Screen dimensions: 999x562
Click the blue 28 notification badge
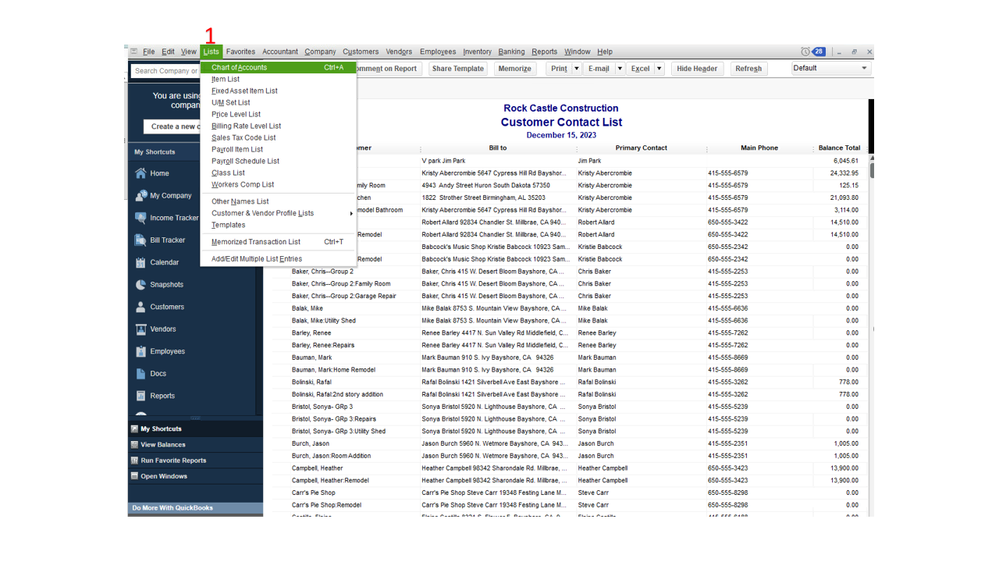pyautogui.click(x=819, y=52)
